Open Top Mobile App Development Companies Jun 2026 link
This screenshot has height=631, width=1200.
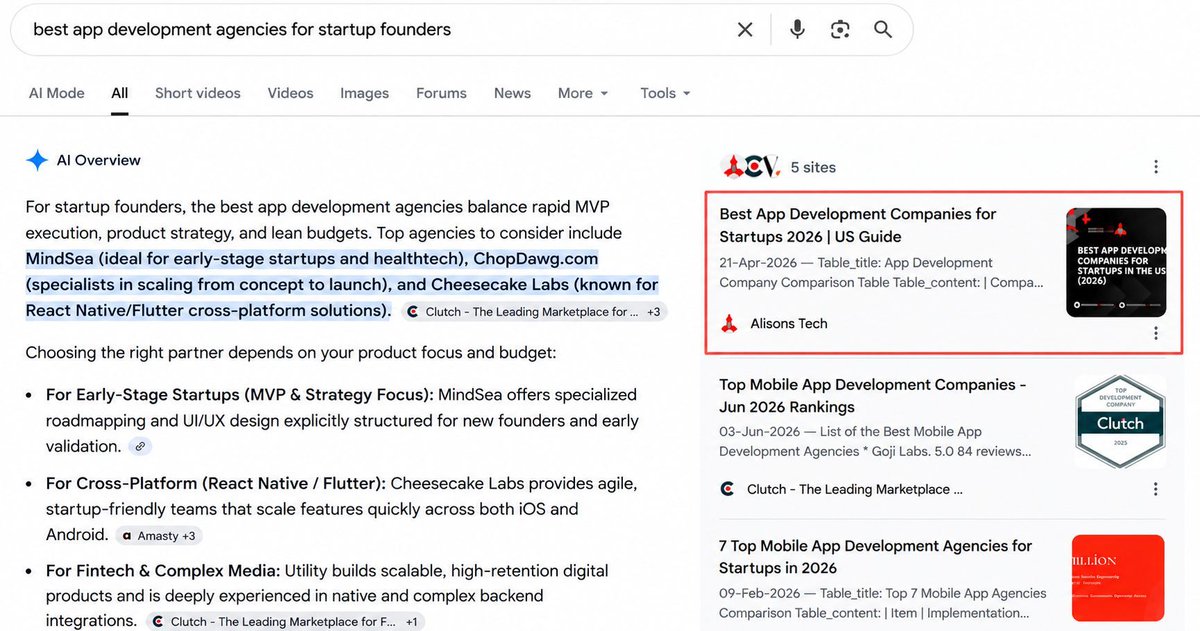[x=873, y=396]
